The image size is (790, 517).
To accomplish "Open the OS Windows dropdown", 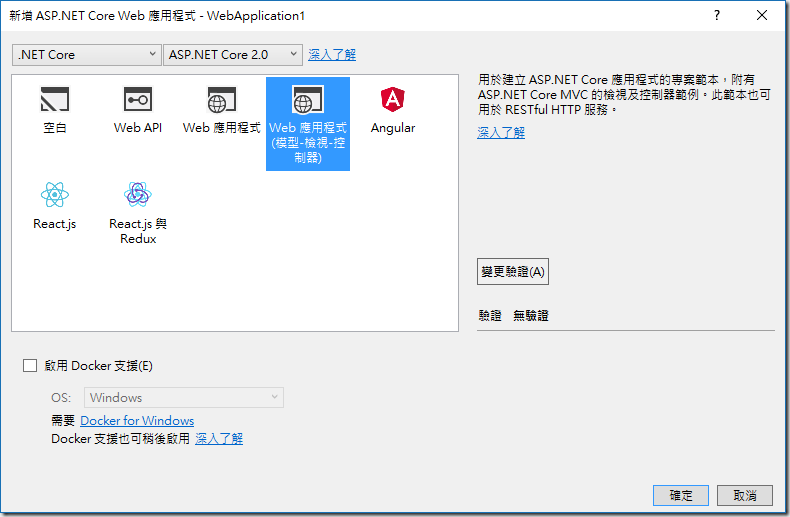I will (184, 398).
